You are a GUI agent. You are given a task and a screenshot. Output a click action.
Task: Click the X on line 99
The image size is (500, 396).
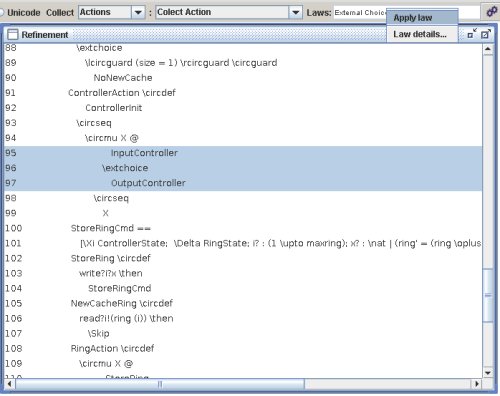(x=105, y=213)
